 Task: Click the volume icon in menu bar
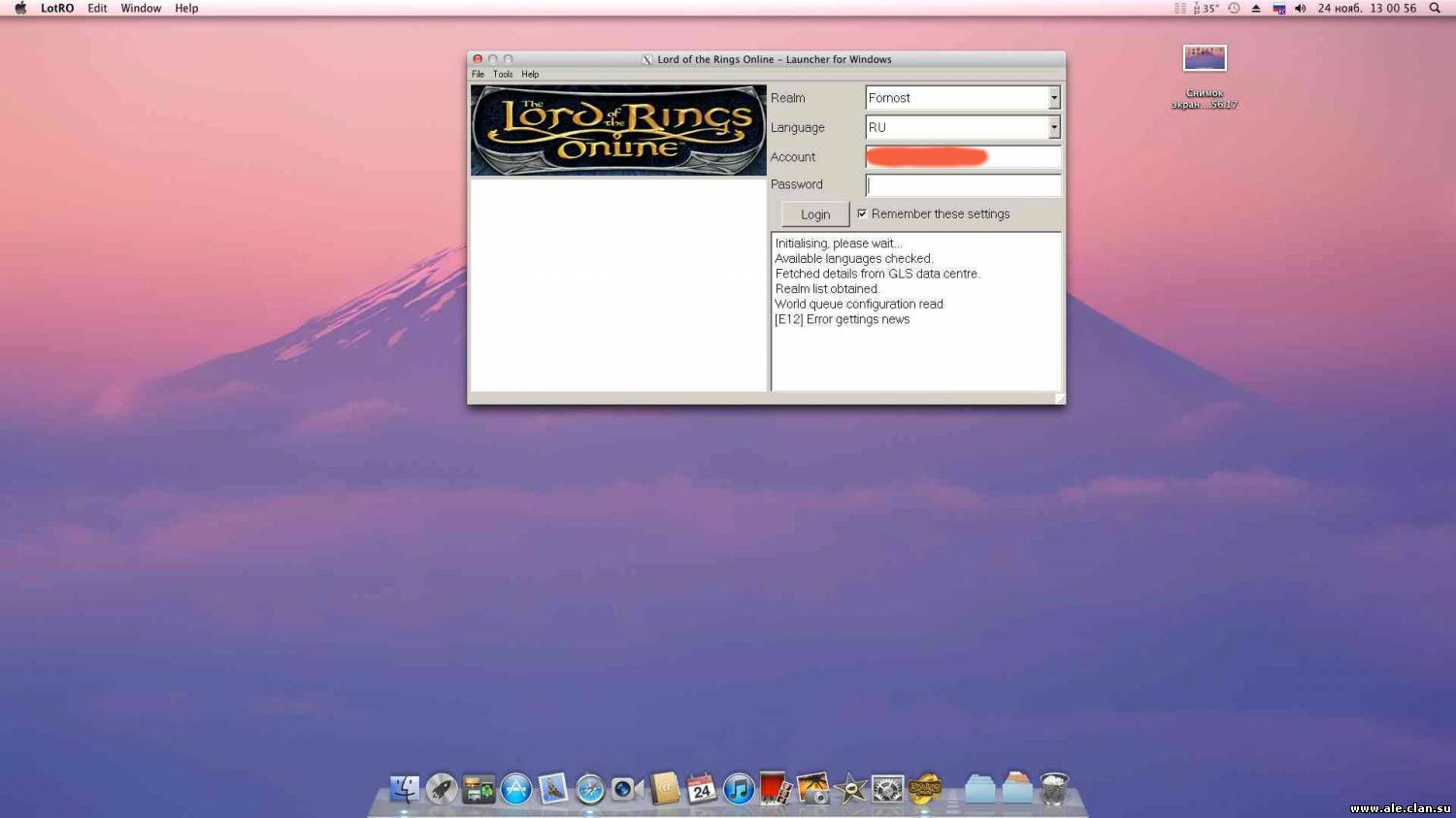1301,8
